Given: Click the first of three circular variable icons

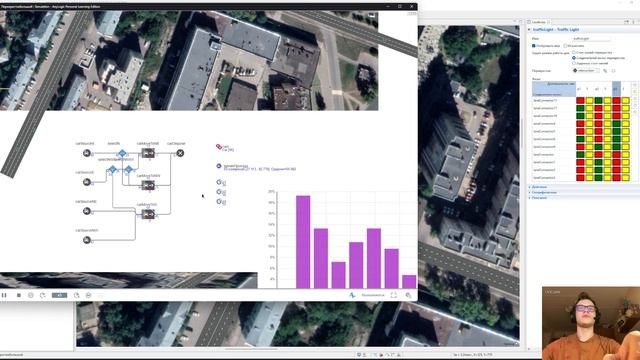Looking at the screenshot, I should coord(219,182).
